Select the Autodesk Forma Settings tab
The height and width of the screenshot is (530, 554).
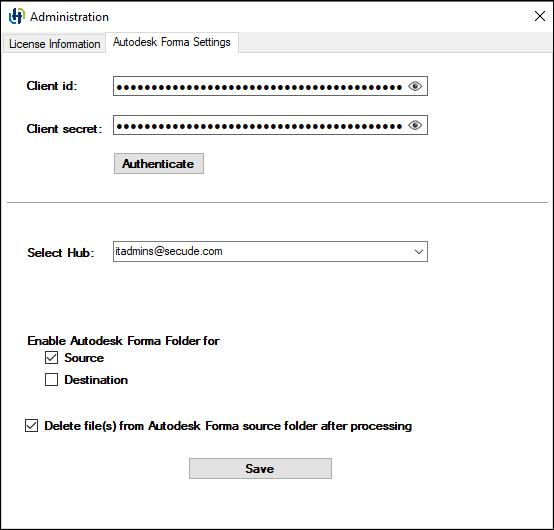(172, 42)
